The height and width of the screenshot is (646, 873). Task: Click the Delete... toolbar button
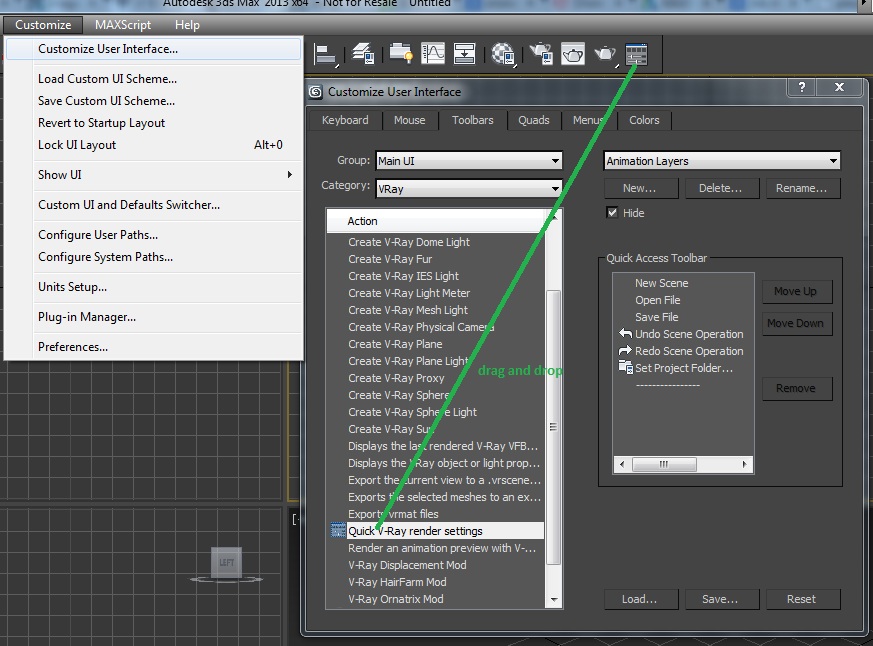pos(721,188)
